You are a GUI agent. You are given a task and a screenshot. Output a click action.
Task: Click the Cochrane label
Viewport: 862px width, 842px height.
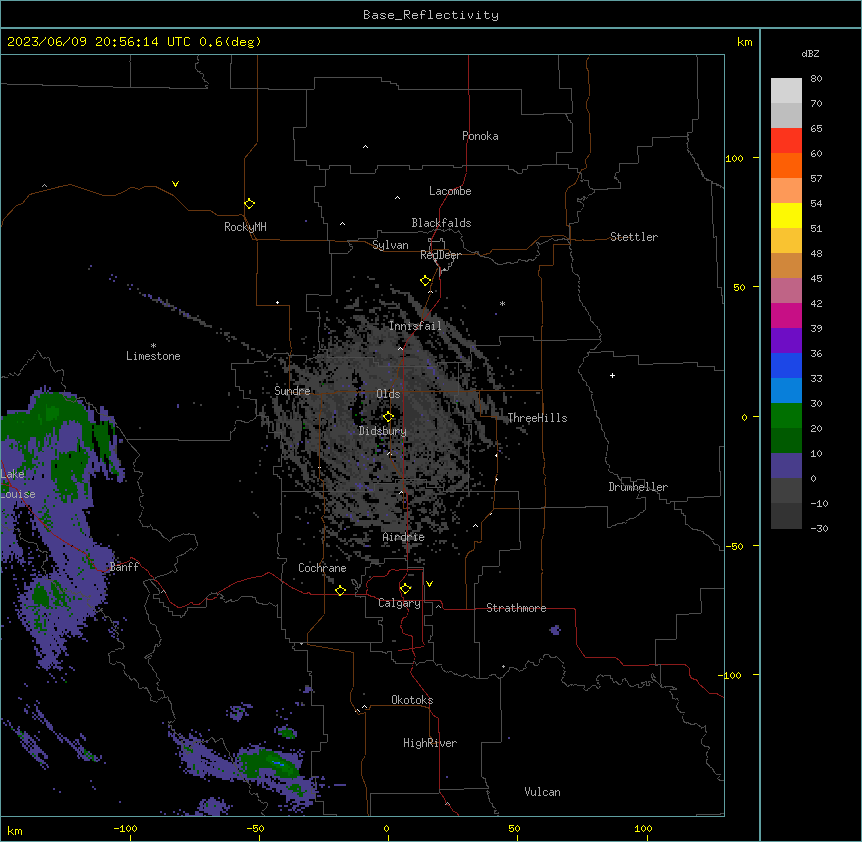click(x=322, y=568)
